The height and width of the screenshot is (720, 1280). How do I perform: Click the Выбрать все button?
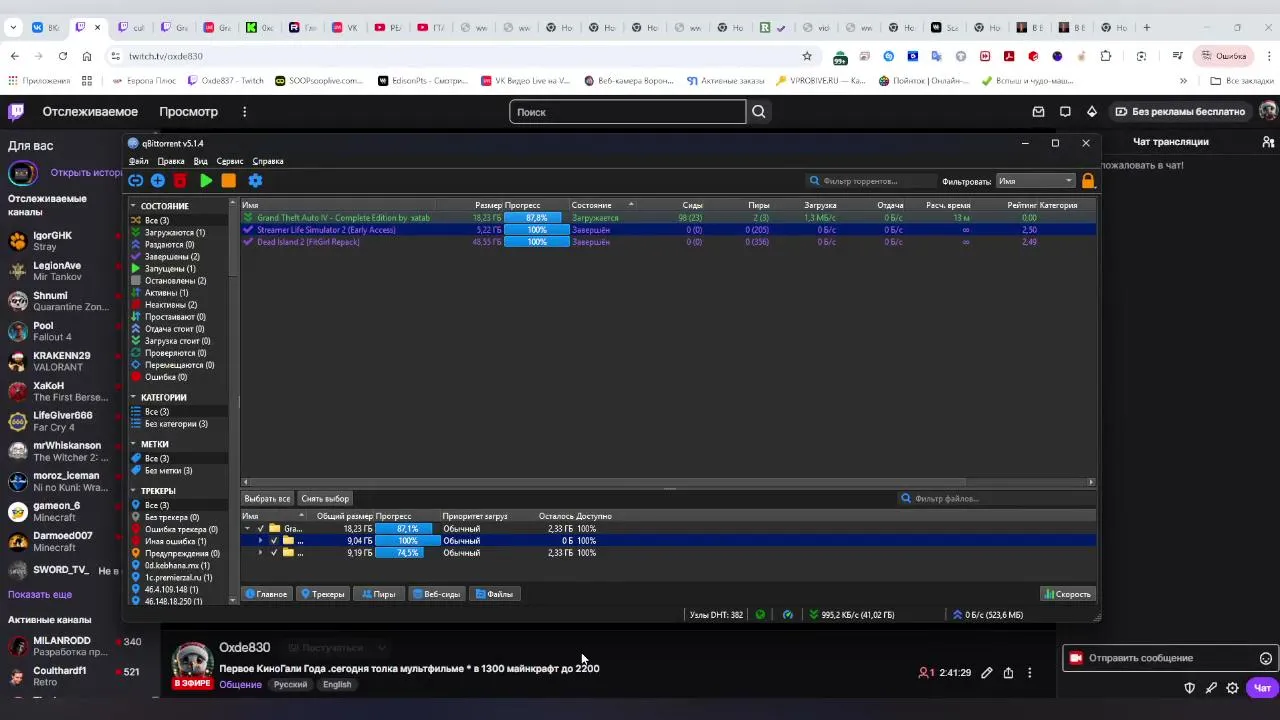267,499
